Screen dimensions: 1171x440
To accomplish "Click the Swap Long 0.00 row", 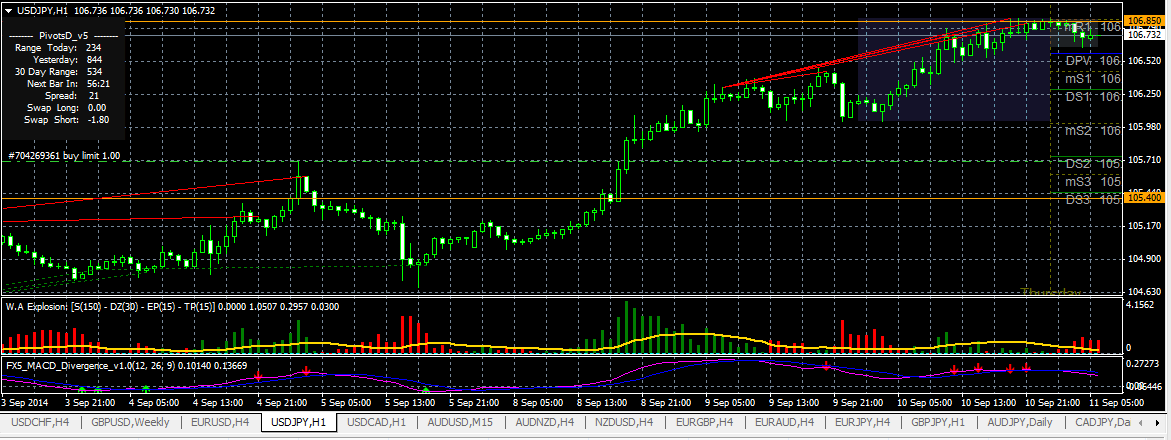I will coord(64,108).
